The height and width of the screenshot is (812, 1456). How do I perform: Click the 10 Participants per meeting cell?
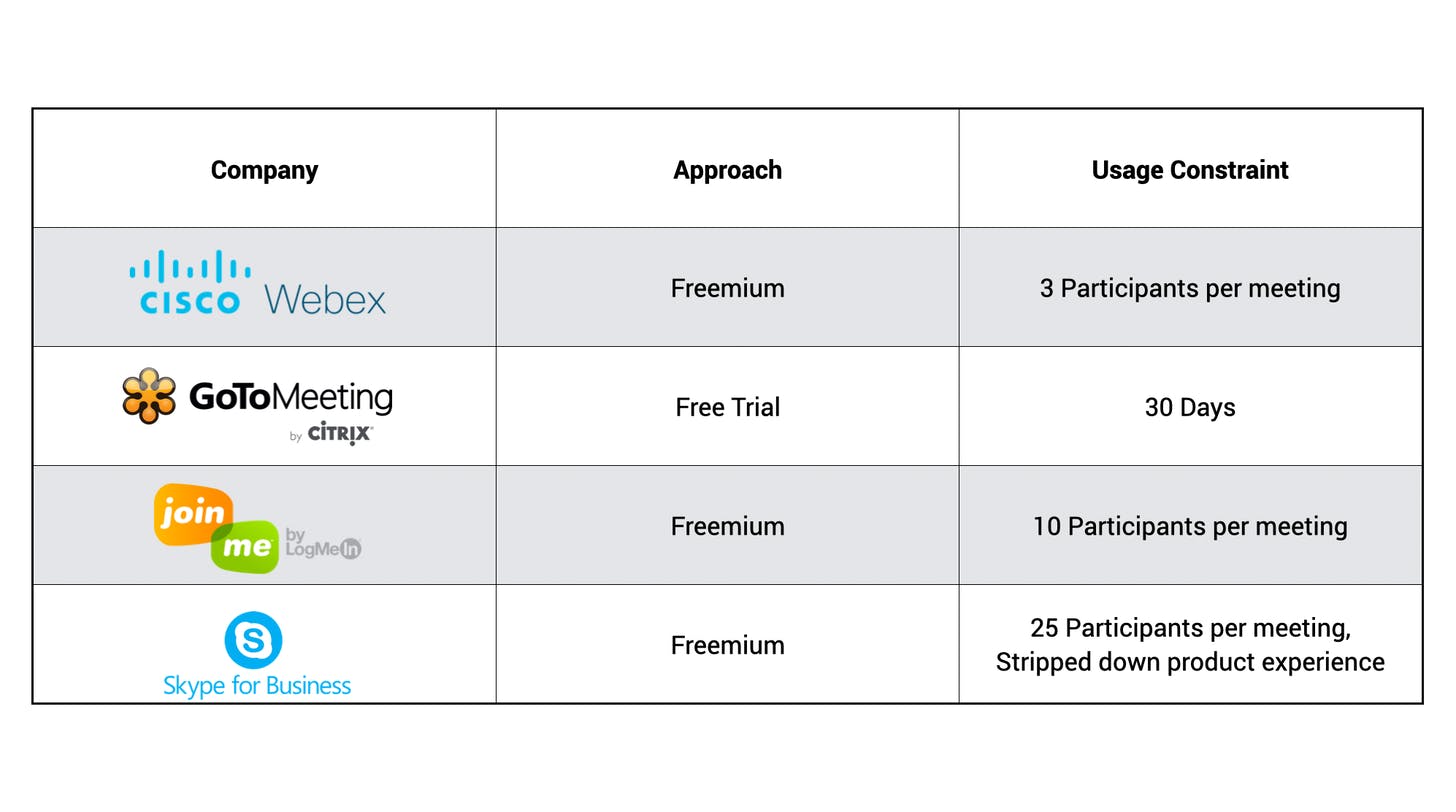click(x=1190, y=526)
